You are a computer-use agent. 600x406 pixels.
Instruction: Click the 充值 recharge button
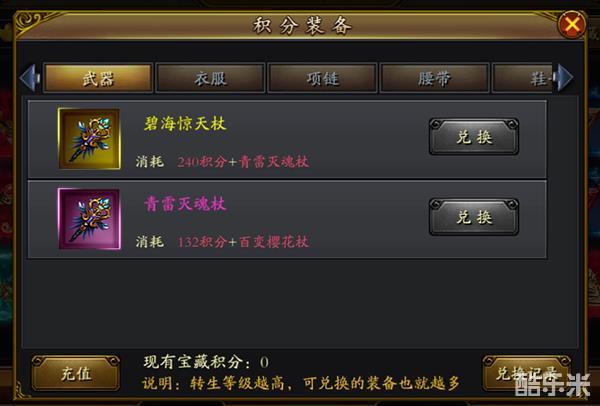pos(76,373)
